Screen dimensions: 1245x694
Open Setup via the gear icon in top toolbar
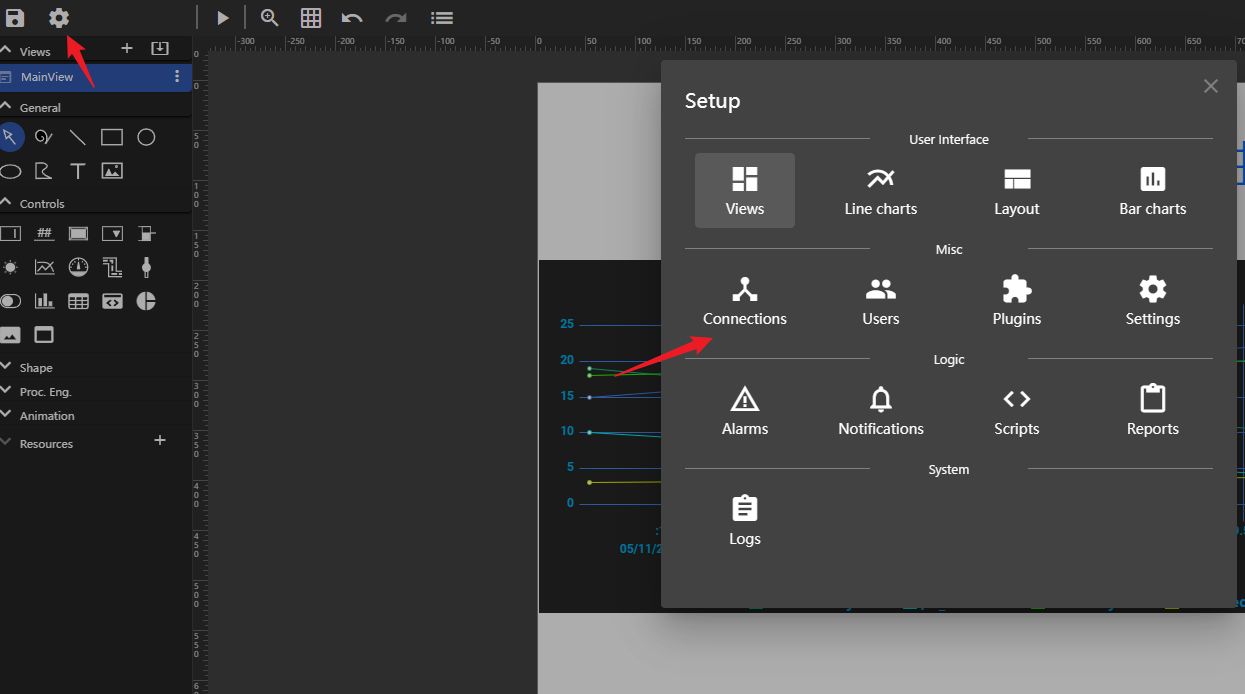pyautogui.click(x=59, y=17)
